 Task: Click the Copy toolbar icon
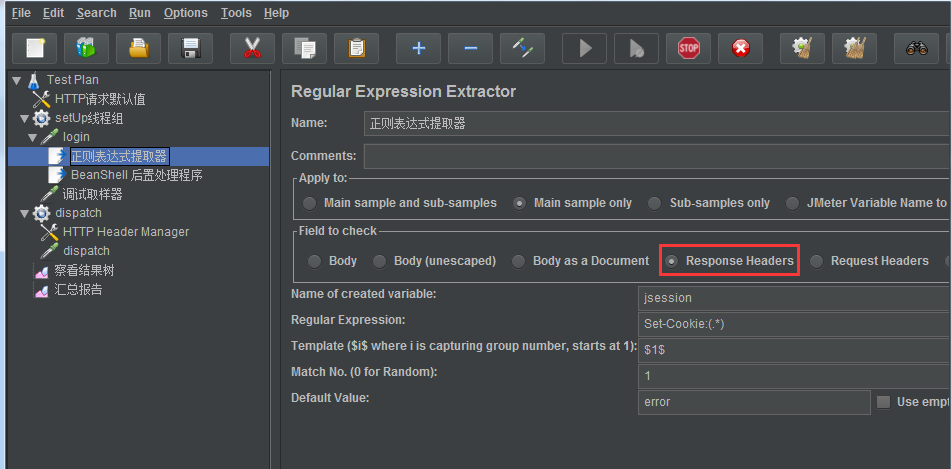point(304,49)
